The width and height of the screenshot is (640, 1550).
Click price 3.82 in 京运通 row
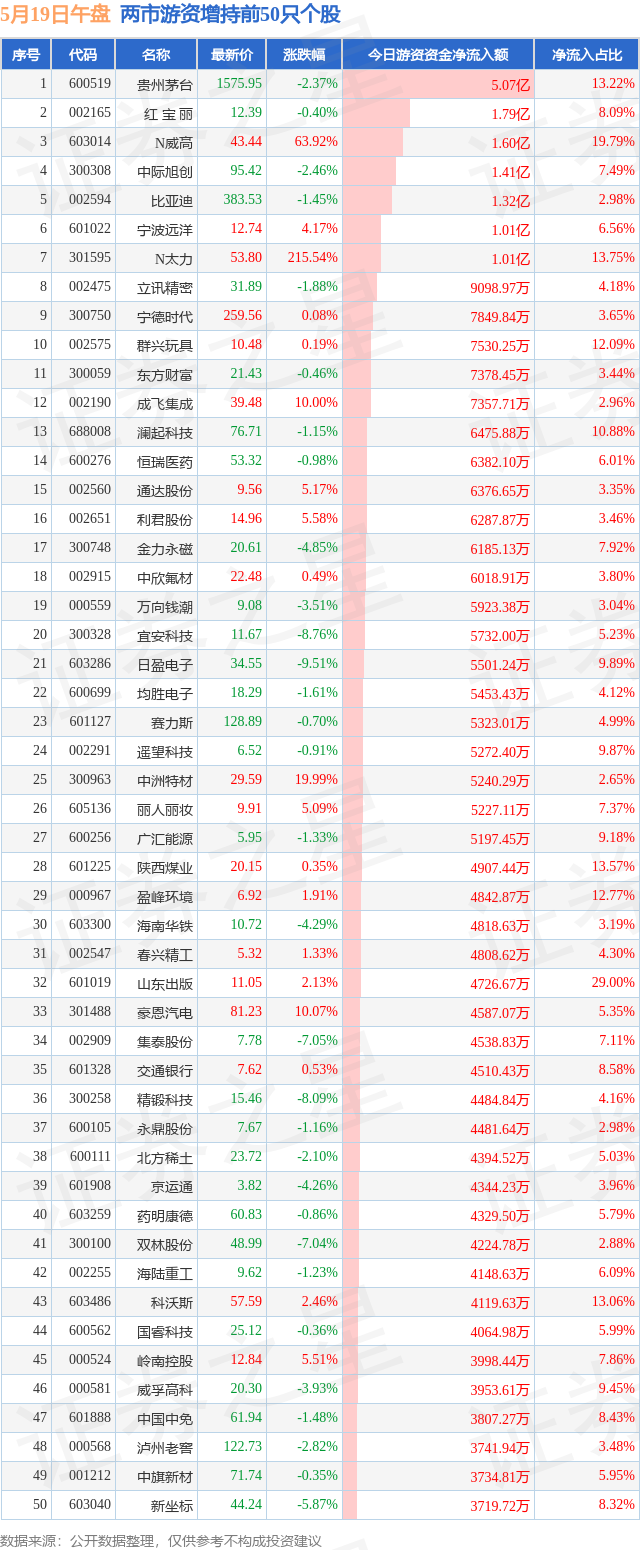coord(249,1186)
